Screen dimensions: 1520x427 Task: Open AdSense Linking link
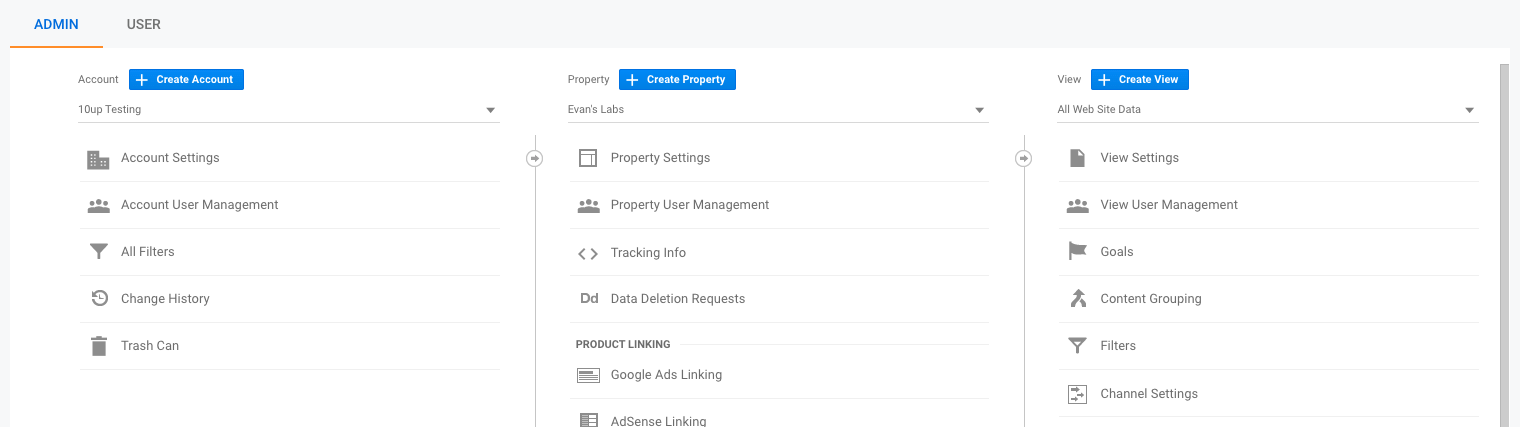658,421
